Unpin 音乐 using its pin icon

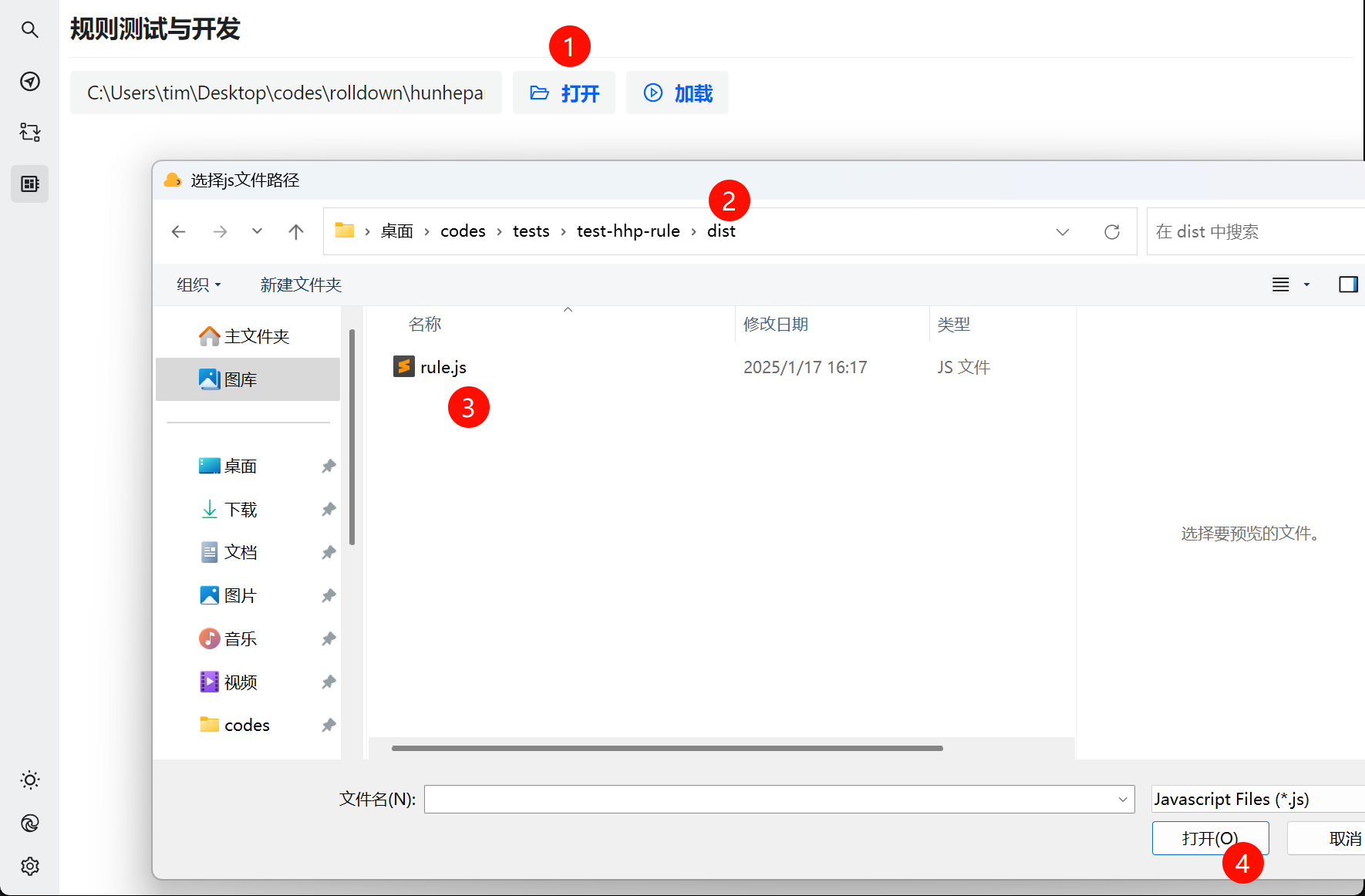[x=329, y=638]
